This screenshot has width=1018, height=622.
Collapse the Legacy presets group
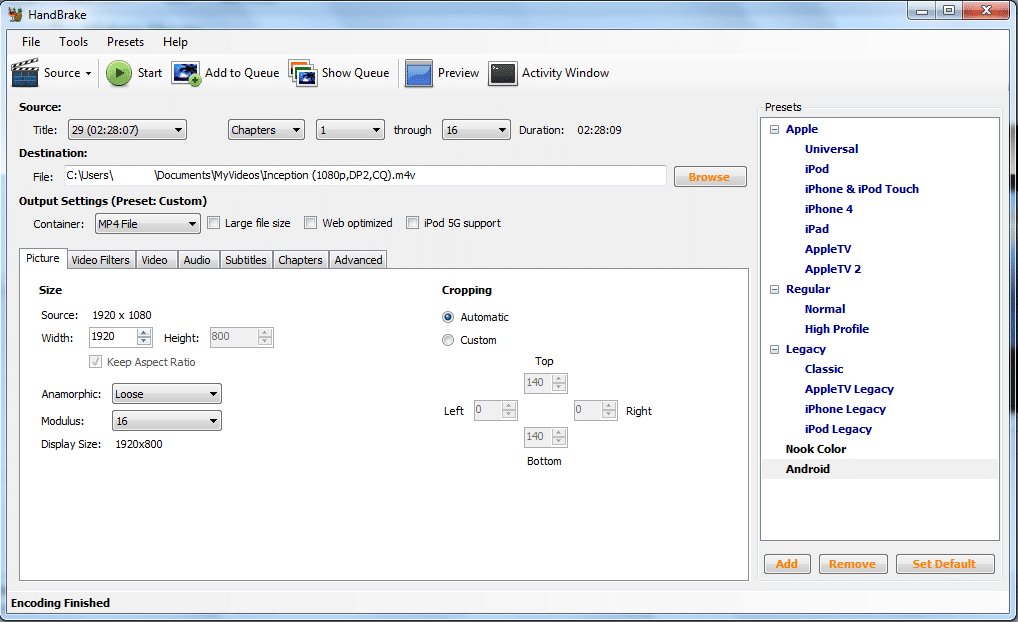tap(775, 349)
